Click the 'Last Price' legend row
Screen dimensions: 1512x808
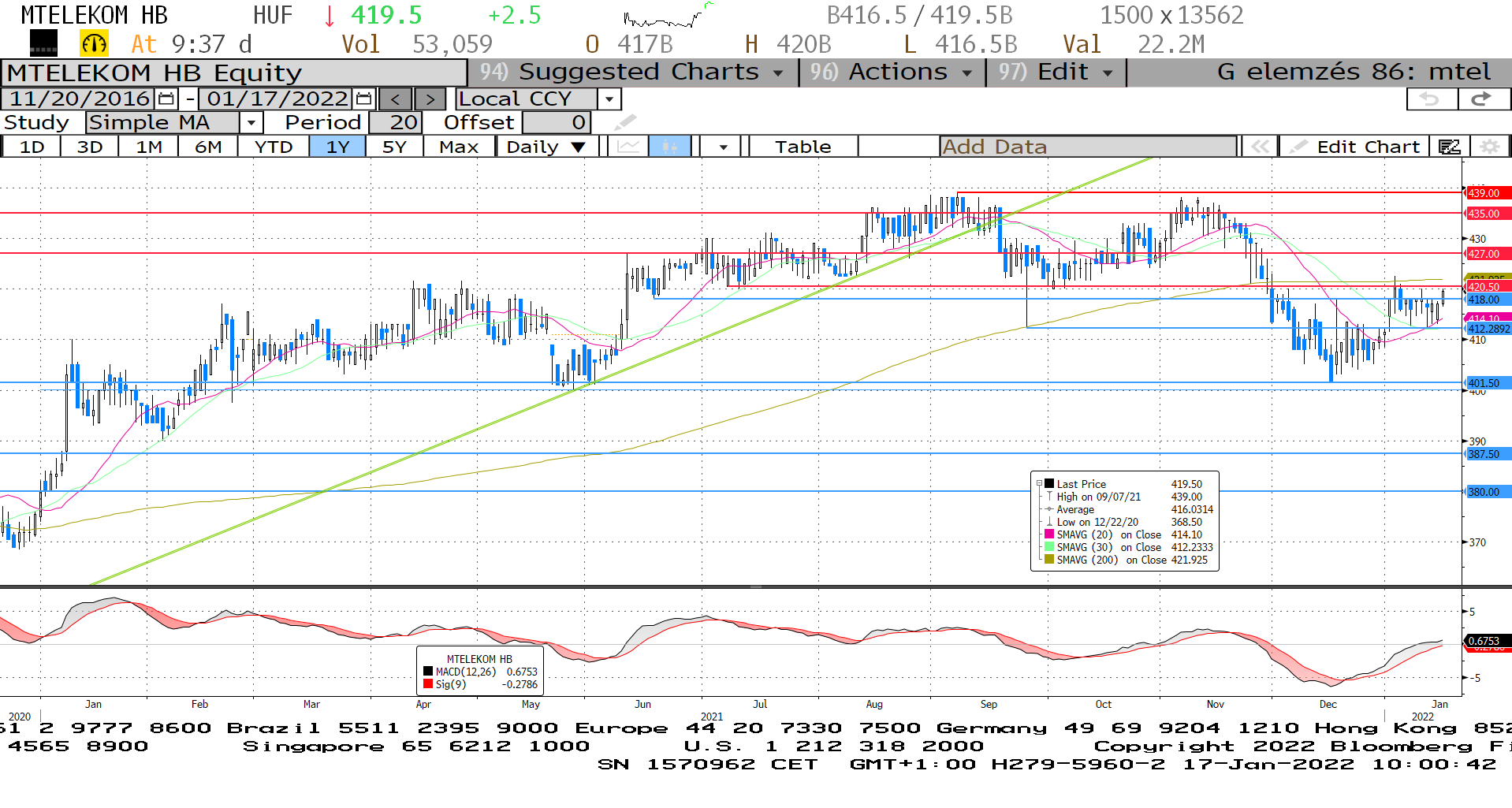coord(1129,484)
